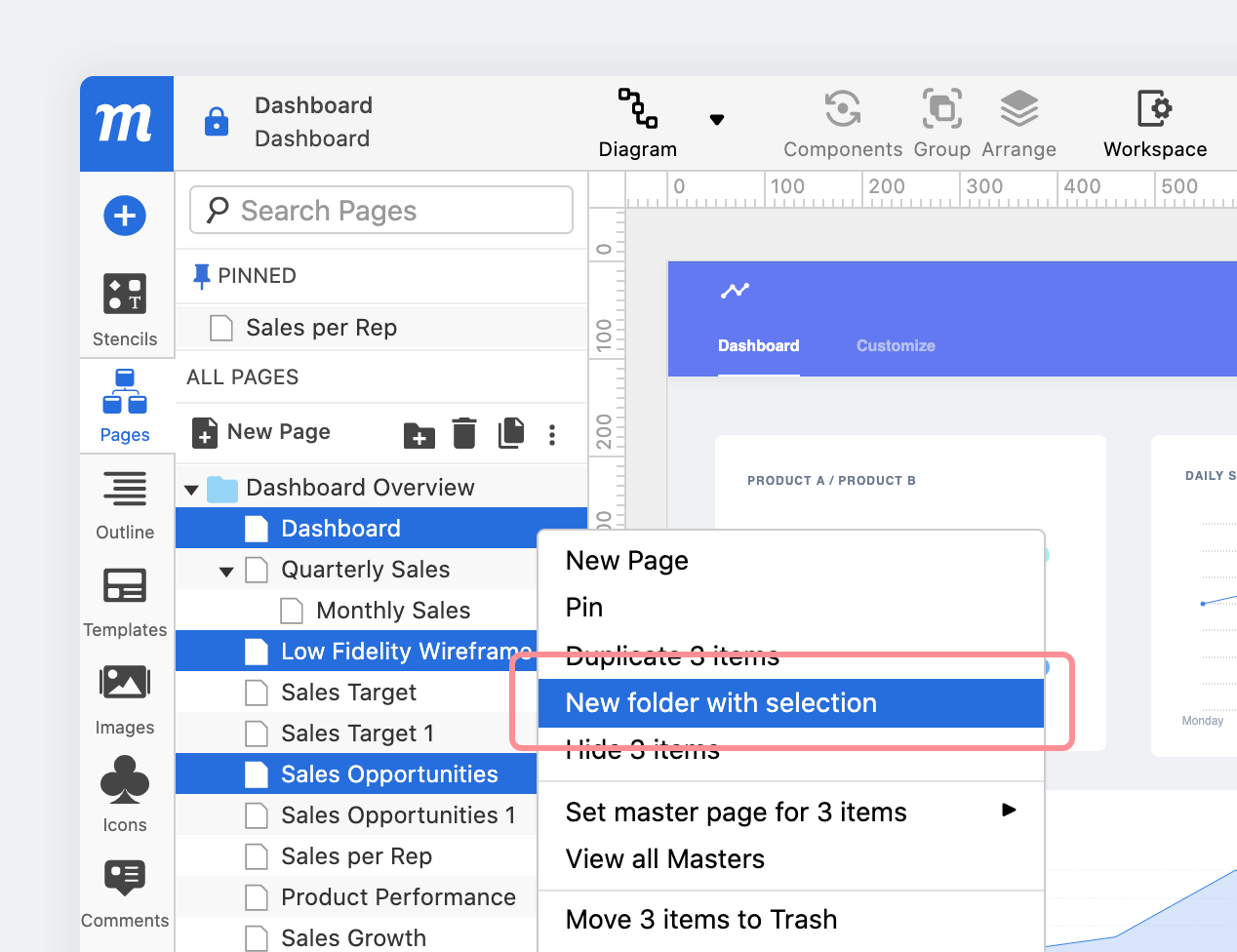This screenshot has height=952, width=1237.
Task: Open the Set master page submenu
Action: [736, 812]
